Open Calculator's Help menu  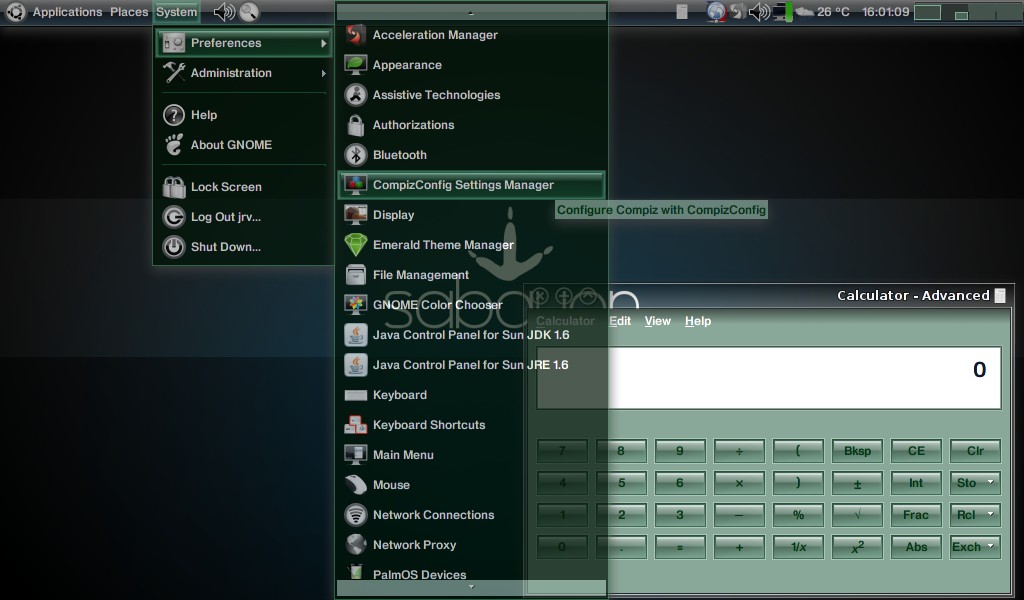click(697, 321)
